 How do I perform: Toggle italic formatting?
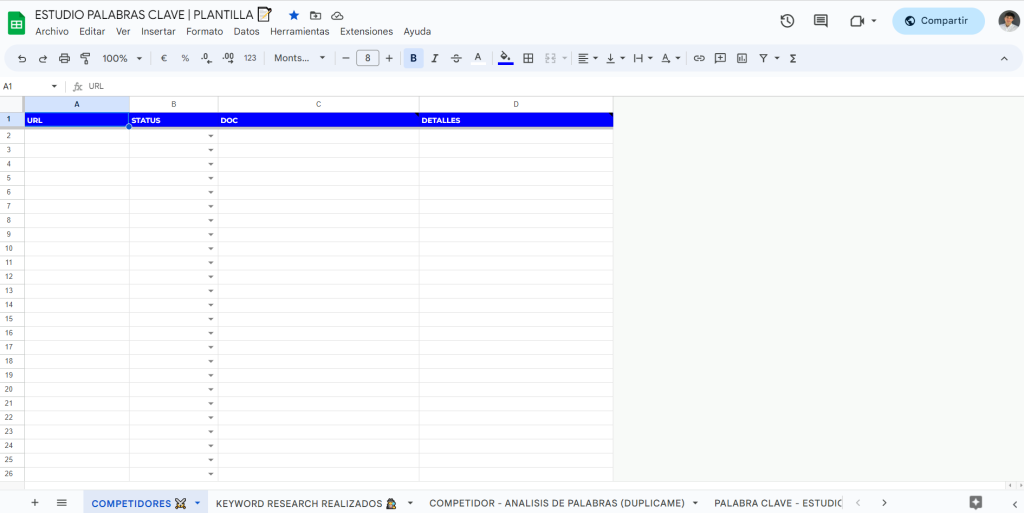click(435, 58)
